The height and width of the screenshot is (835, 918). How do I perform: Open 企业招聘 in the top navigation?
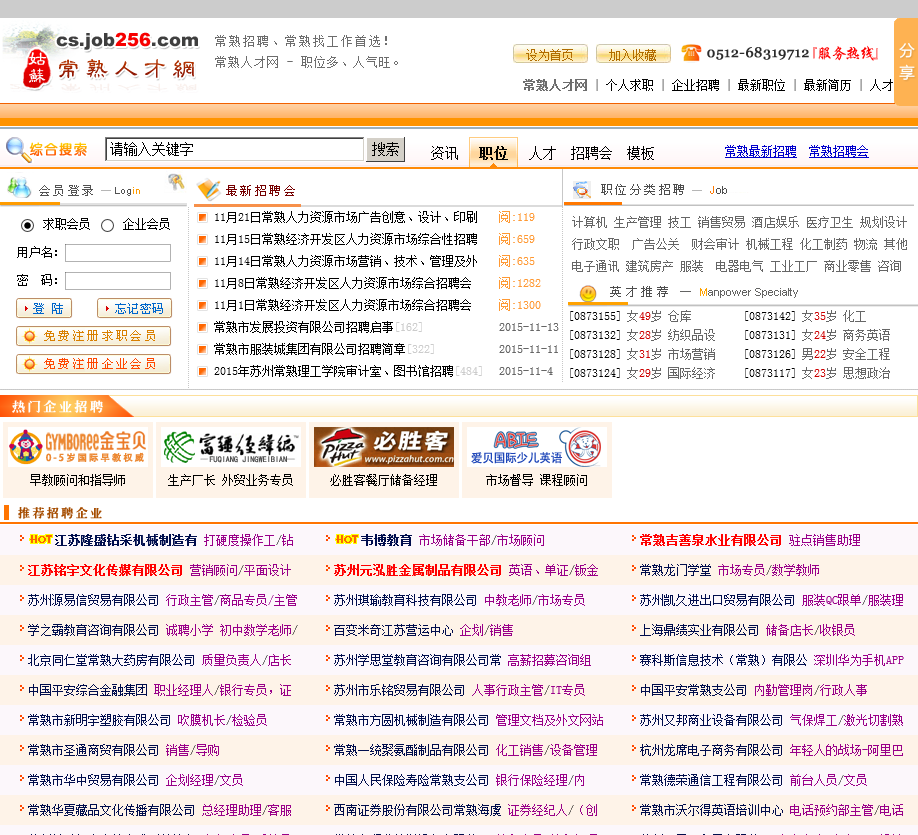(695, 85)
